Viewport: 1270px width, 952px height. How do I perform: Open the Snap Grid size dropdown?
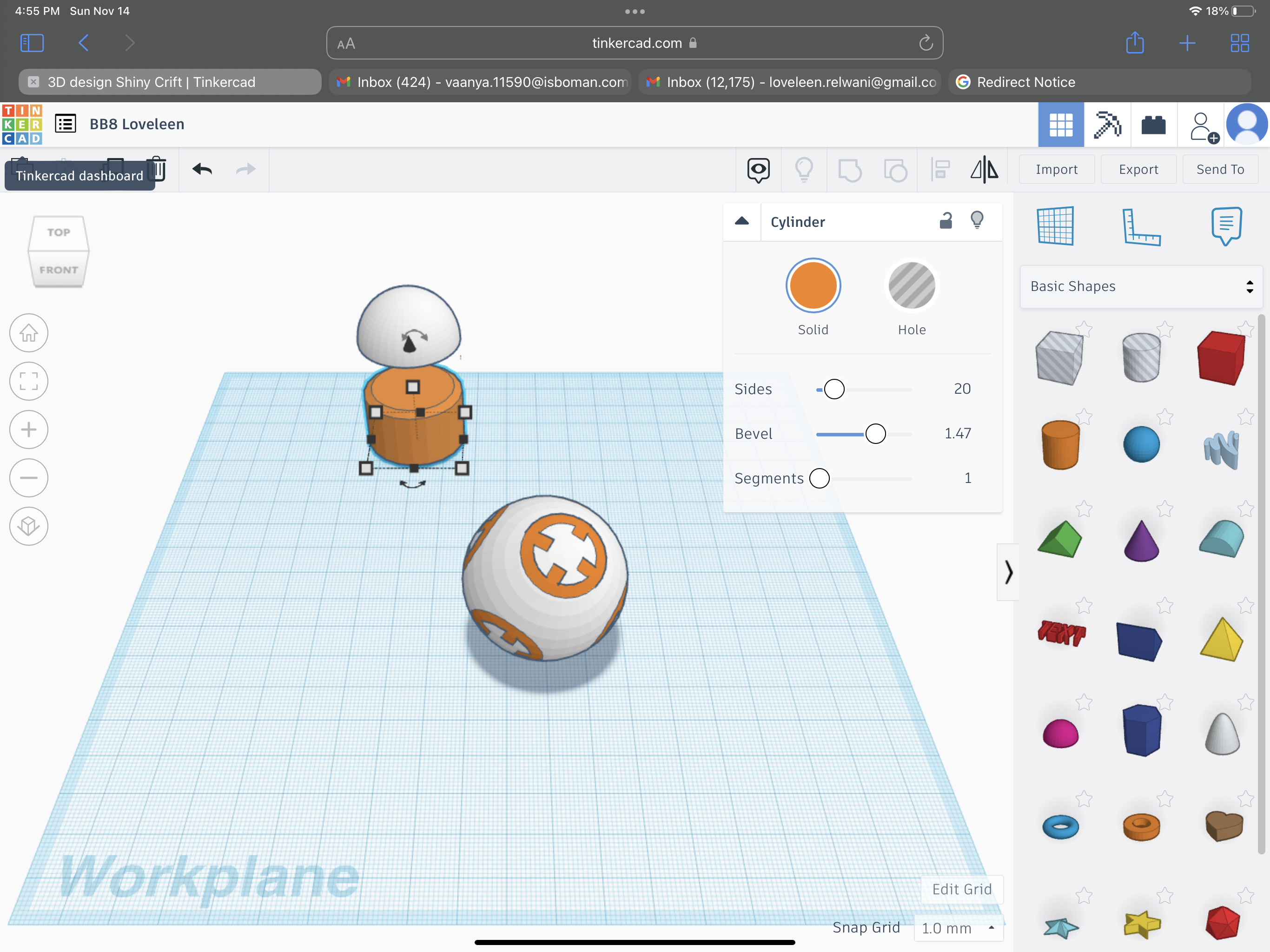click(x=958, y=928)
